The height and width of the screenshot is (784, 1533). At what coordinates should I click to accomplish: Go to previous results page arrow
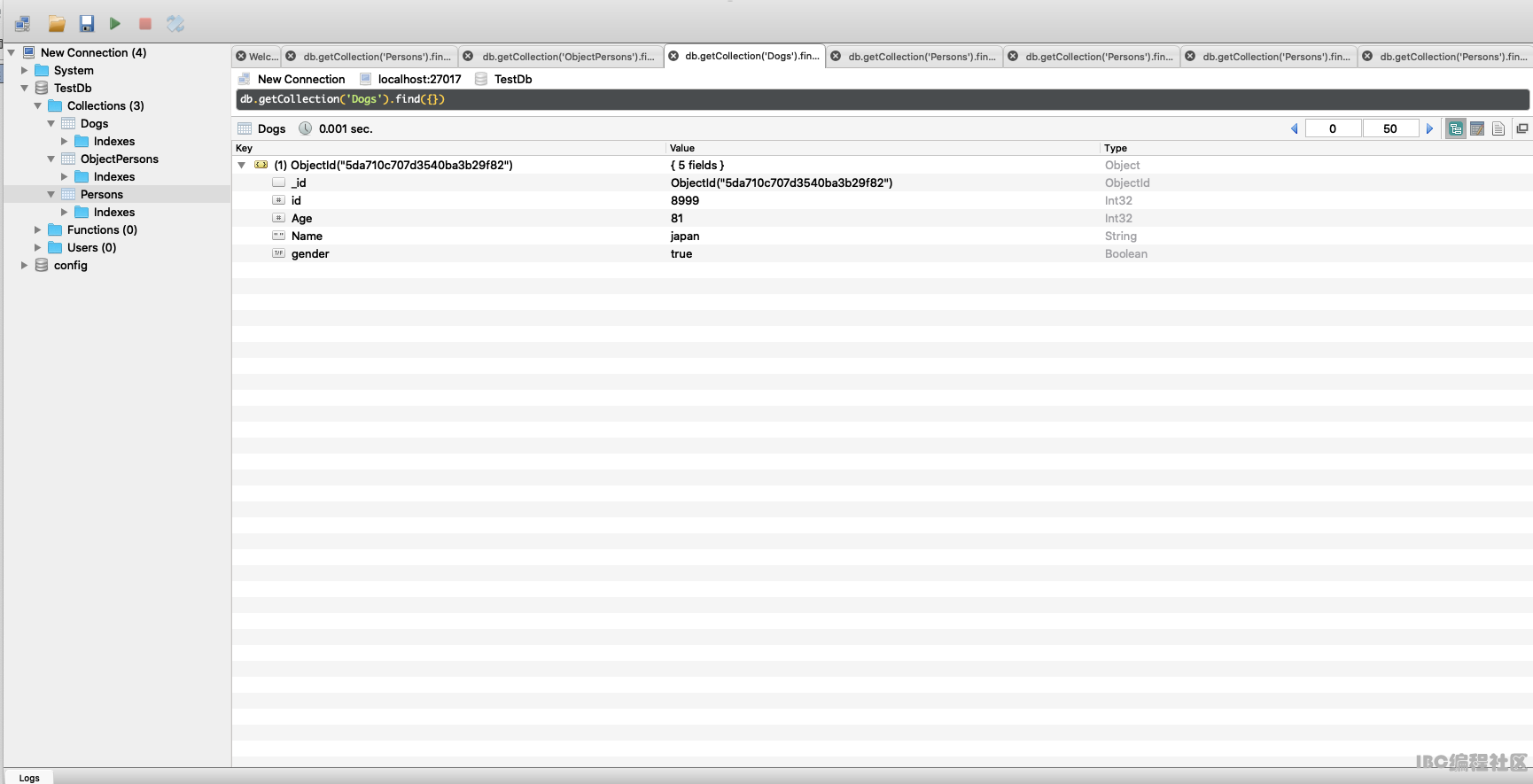(x=1294, y=129)
